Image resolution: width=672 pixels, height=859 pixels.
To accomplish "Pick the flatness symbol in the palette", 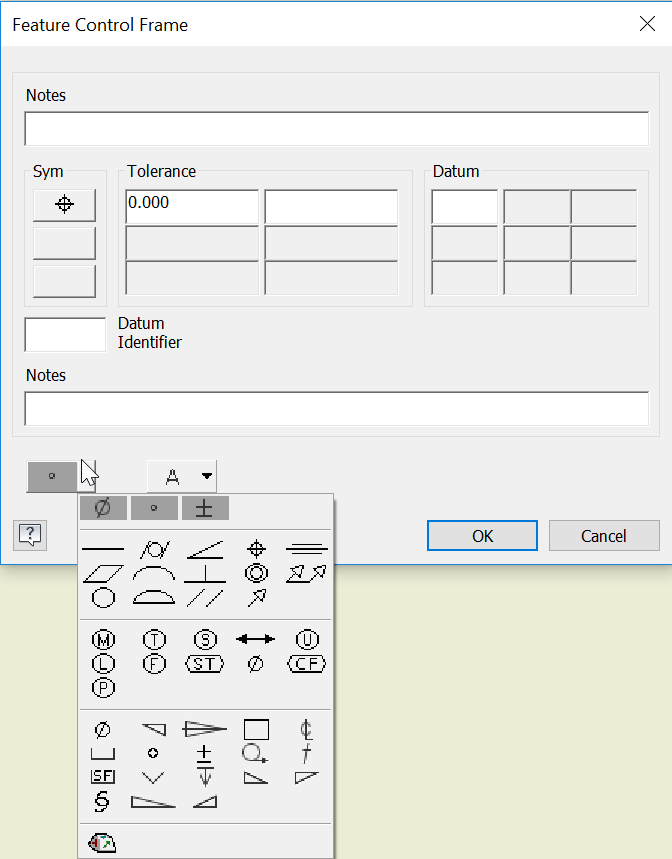I will [103, 573].
